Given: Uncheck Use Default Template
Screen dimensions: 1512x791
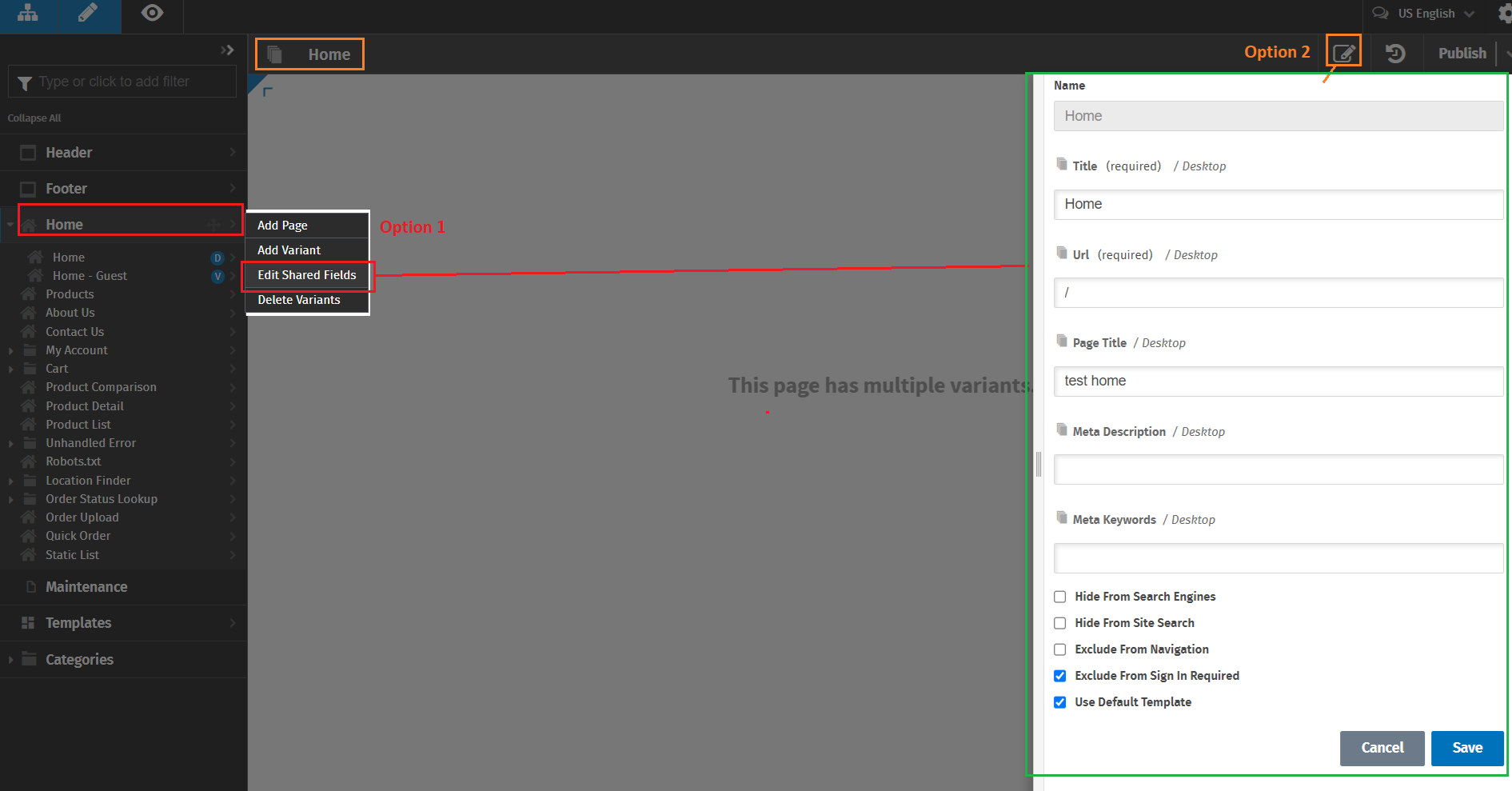Looking at the screenshot, I should [x=1059, y=702].
